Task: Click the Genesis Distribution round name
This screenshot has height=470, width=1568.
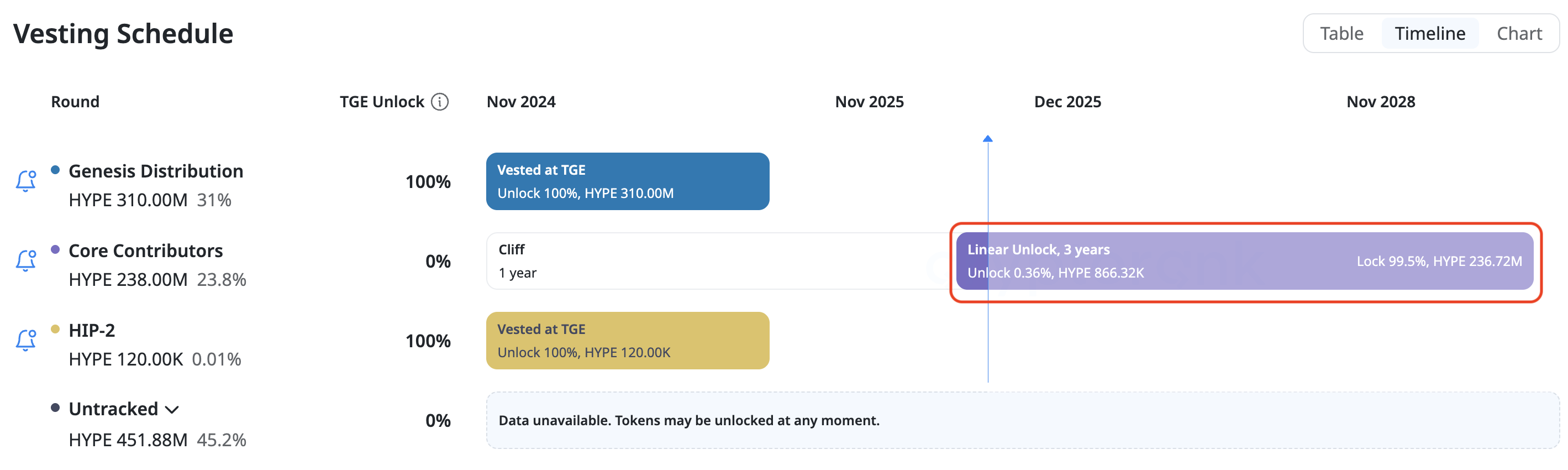Action: click(x=156, y=171)
